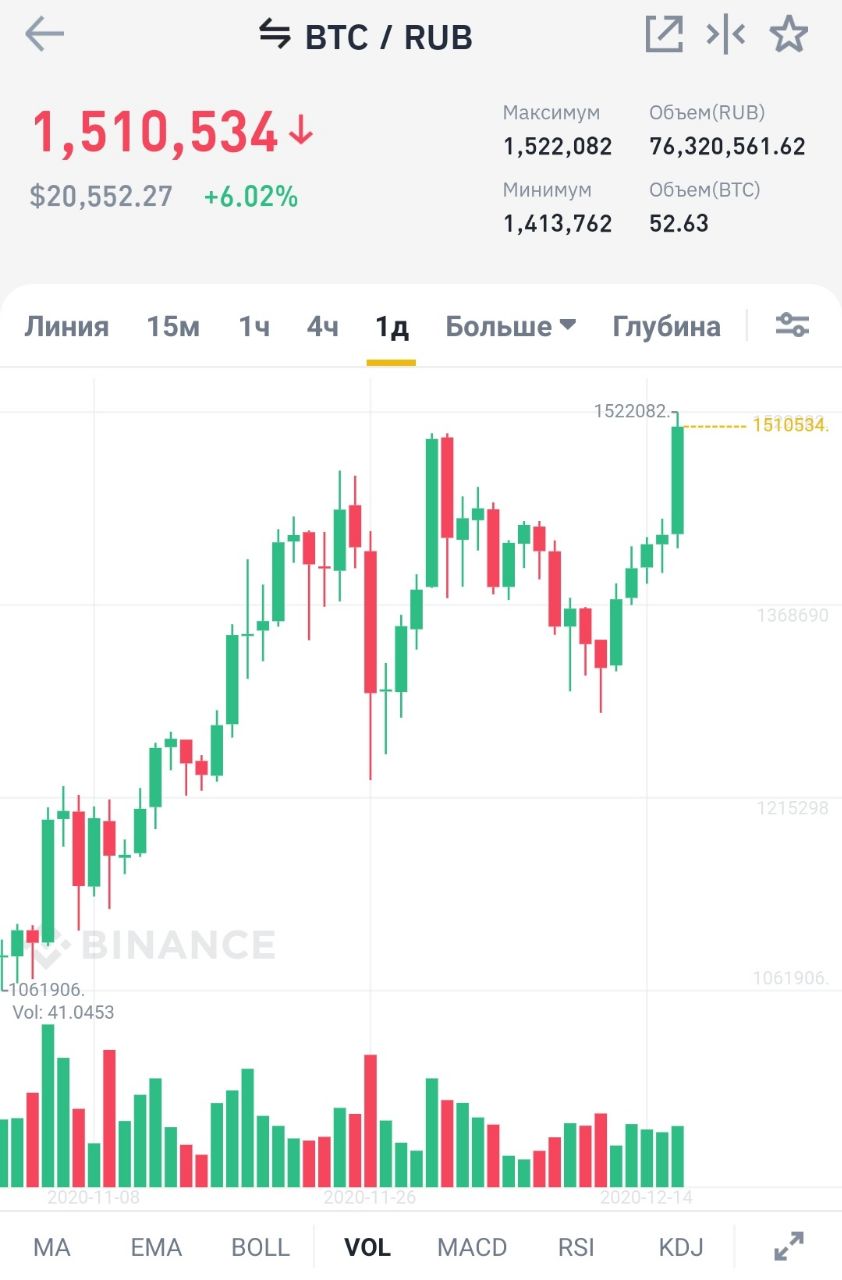Viewport: 842px width, 1280px height.
Task: Toggle the EMA indicator
Action: point(156,1247)
